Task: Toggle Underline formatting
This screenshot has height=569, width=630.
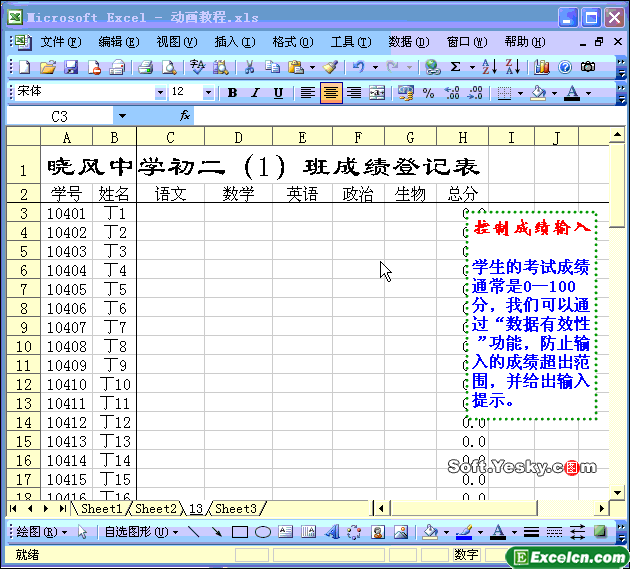Action: tap(278, 93)
